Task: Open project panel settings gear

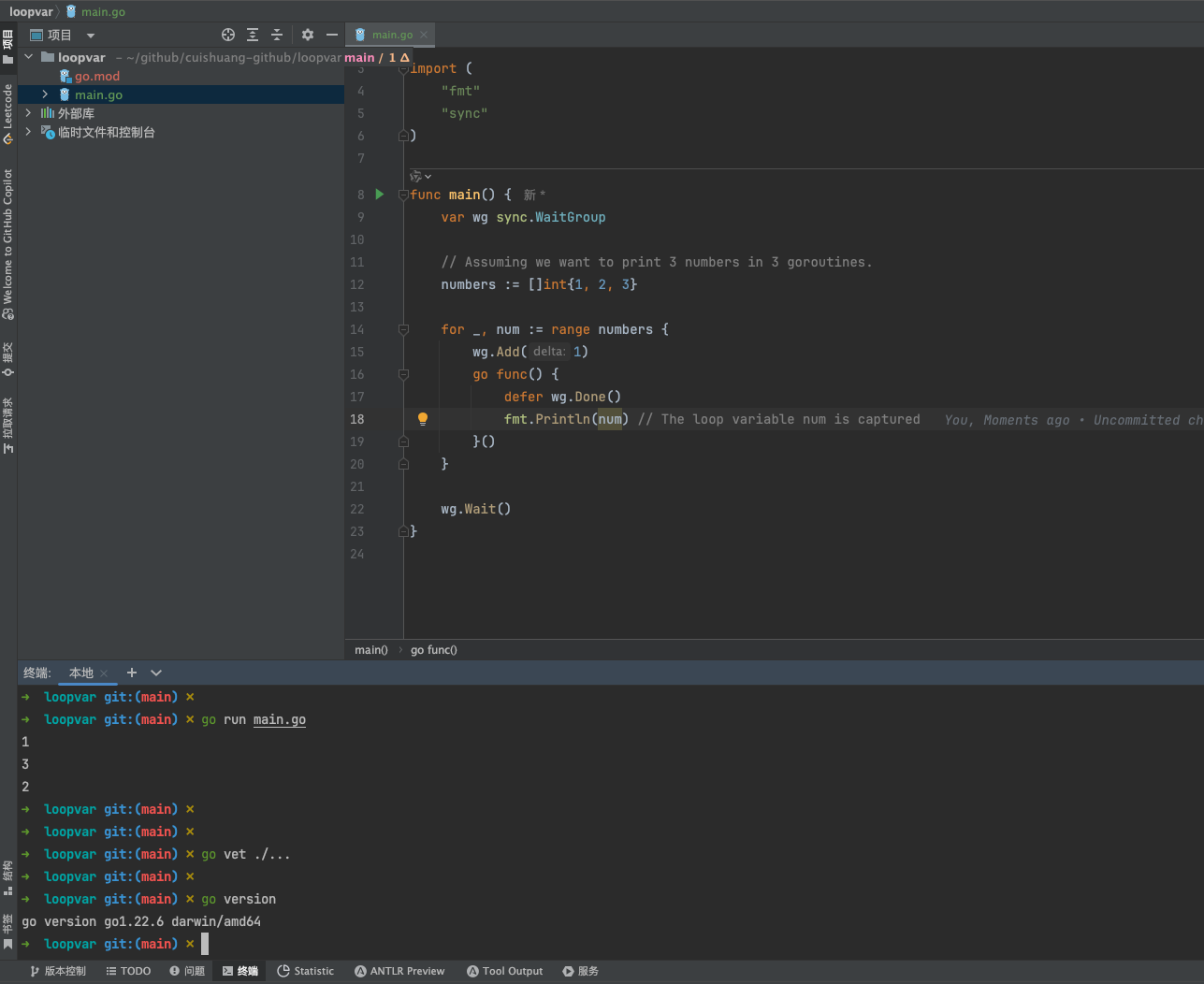Action: (x=308, y=35)
